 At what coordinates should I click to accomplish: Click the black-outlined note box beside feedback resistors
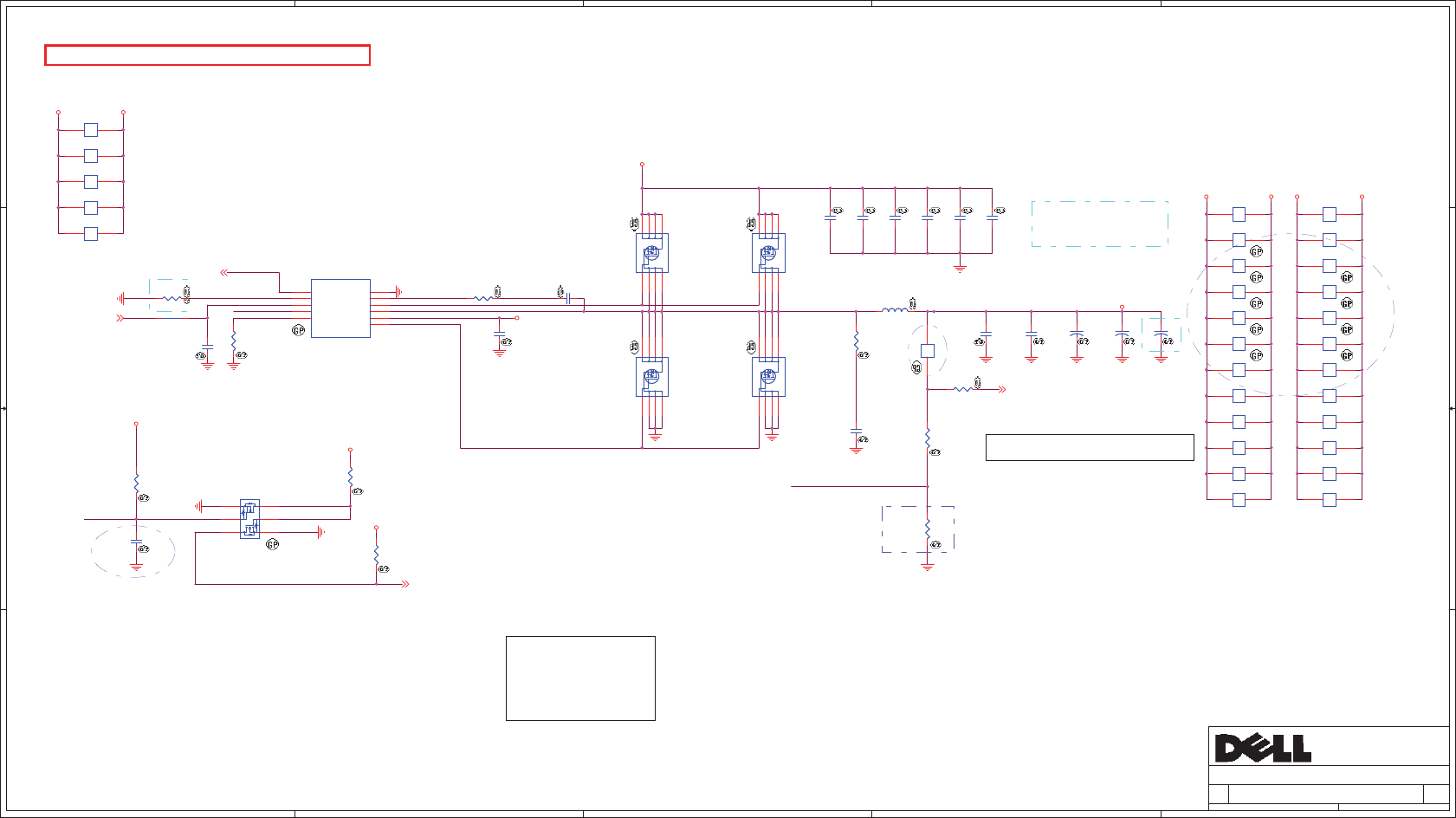click(x=1090, y=447)
